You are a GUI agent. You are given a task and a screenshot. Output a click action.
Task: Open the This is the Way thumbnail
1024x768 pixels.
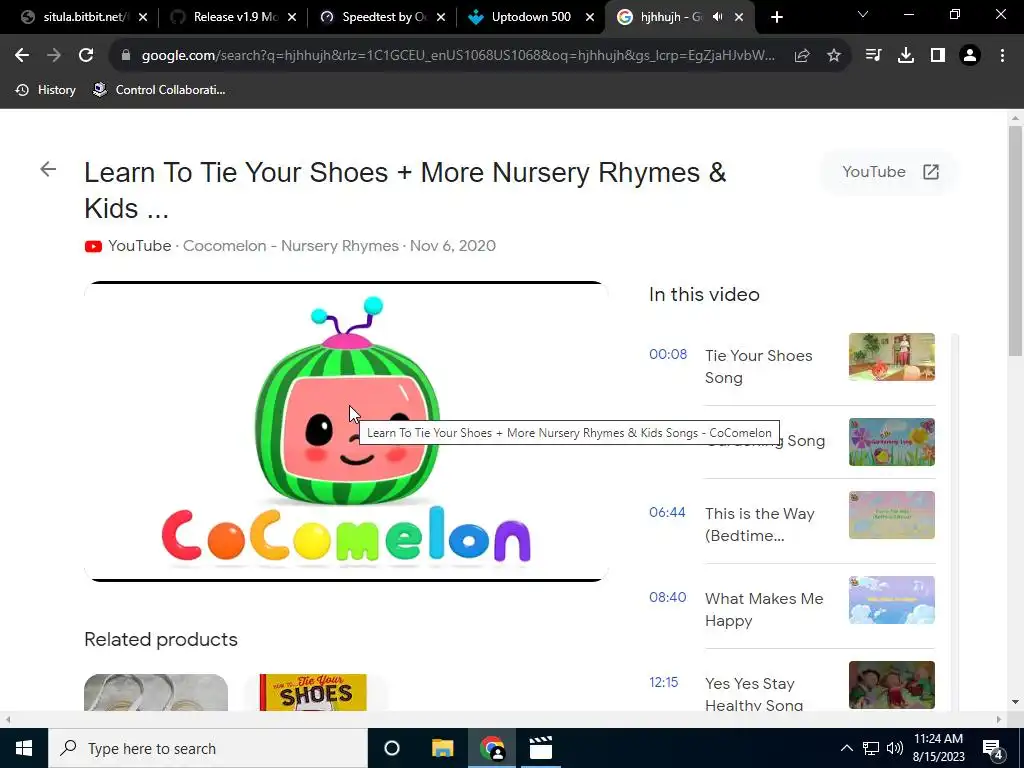tap(891, 515)
